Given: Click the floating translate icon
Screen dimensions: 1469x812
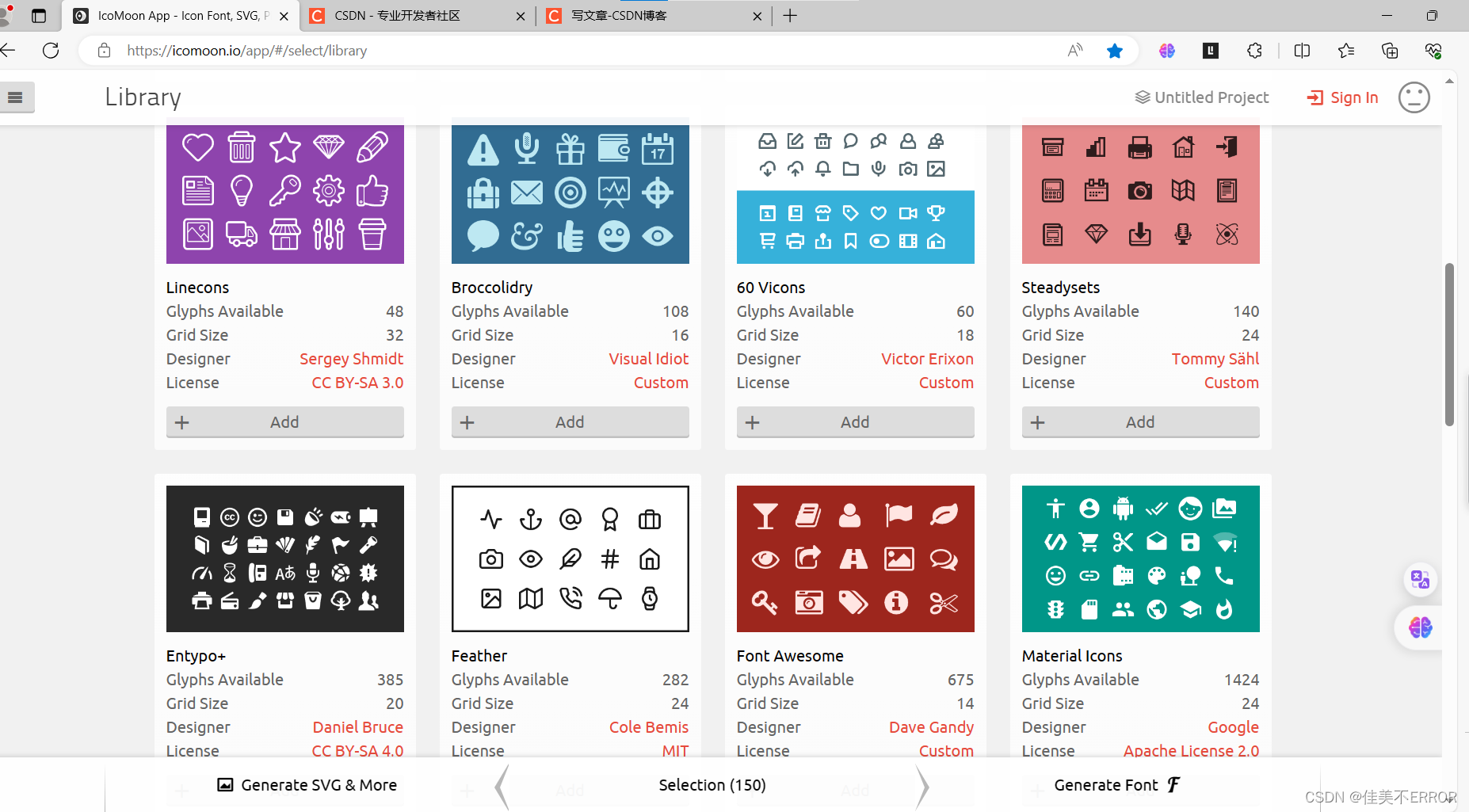Looking at the screenshot, I should tap(1420, 580).
